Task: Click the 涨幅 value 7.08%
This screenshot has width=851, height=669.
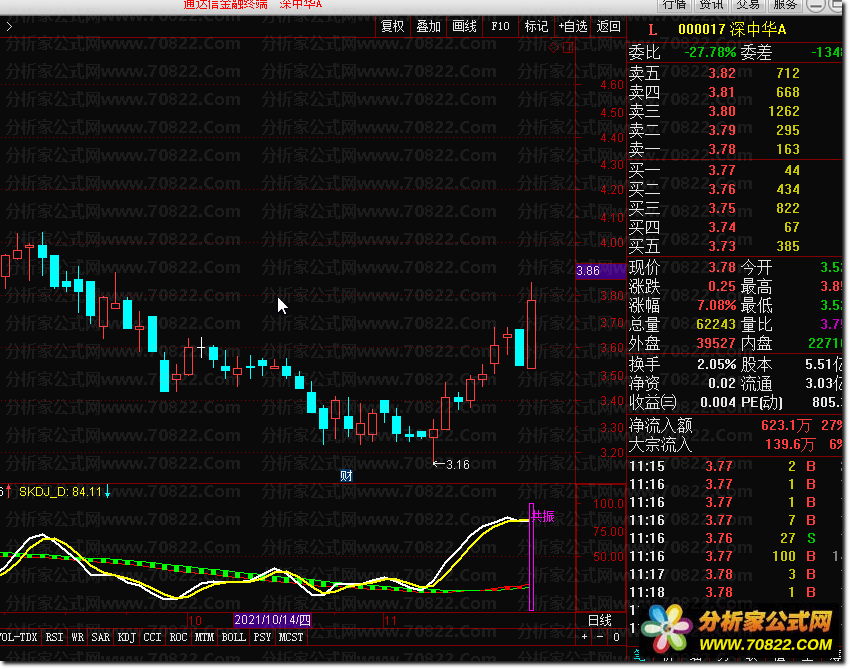Action: tap(716, 305)
